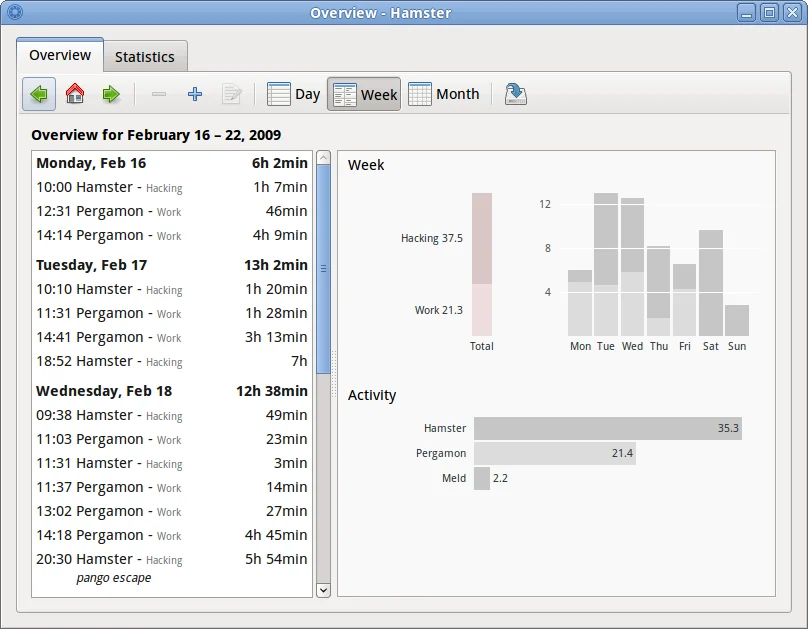Select the Week view
808x629 pixels.
(x=364, y=93)
